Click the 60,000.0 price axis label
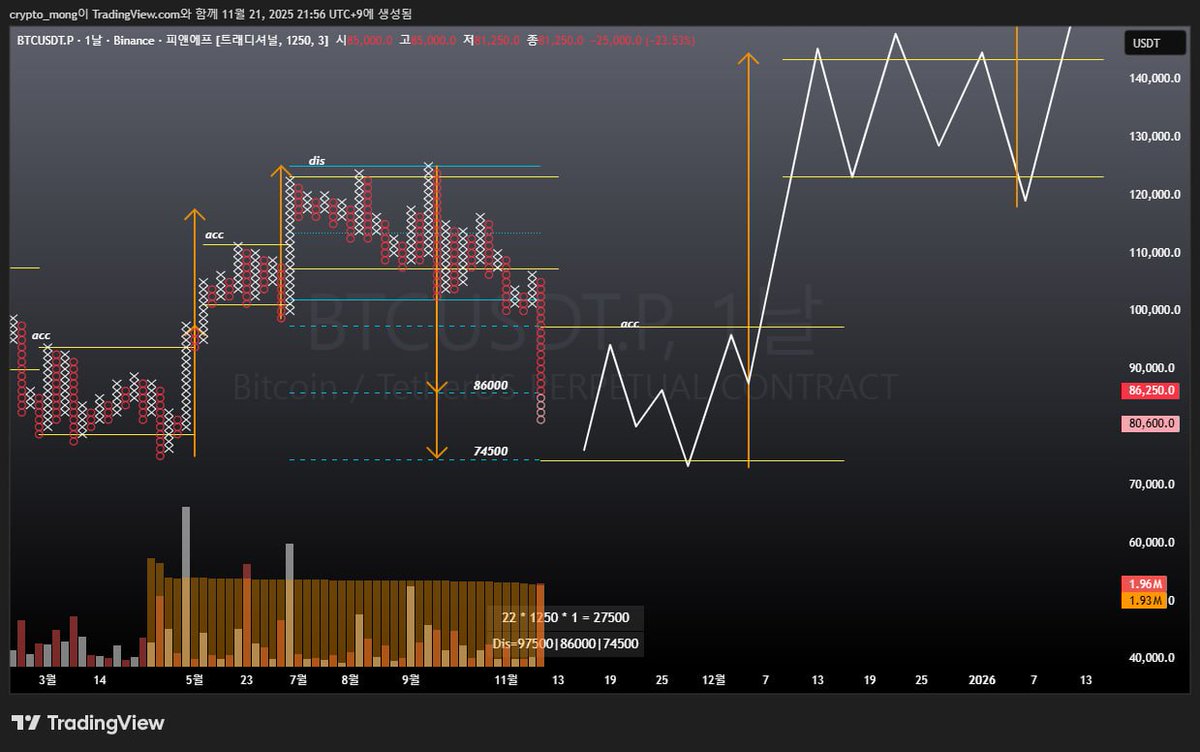Viewport: 1200px width, 752px height. click(x=1152, y=542)
